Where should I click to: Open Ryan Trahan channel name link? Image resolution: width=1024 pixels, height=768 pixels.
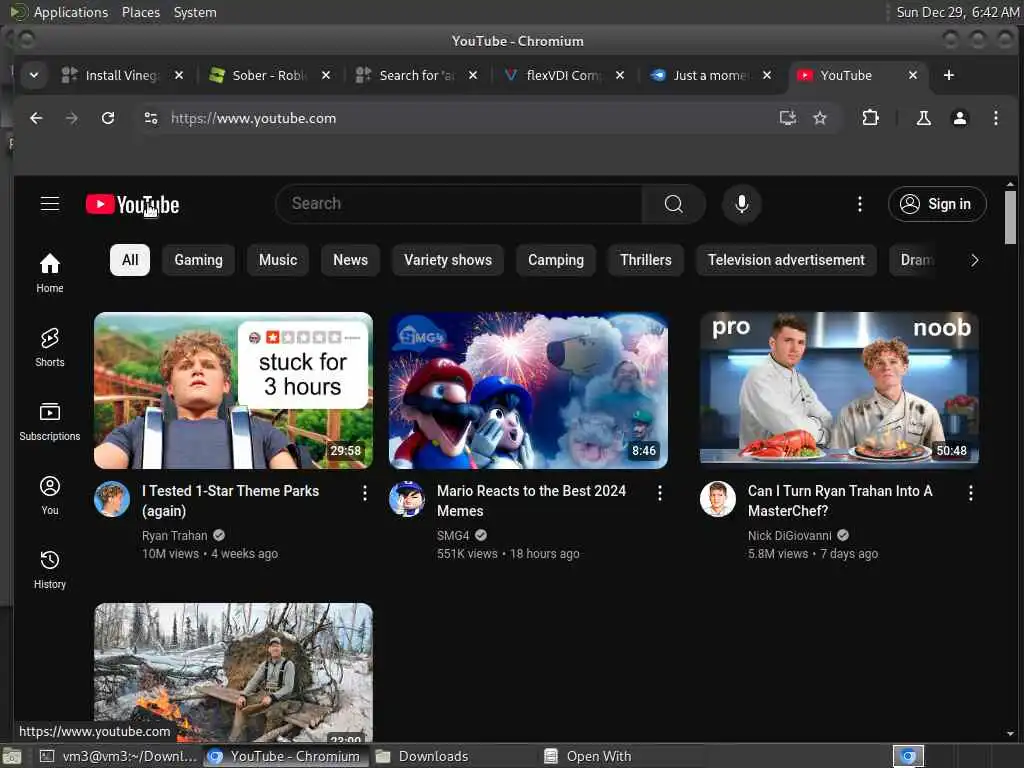[x=174, y=536]
